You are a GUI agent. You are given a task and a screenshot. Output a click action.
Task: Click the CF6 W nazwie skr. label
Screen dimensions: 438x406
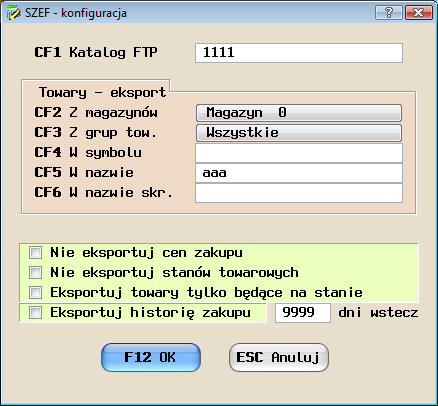tap(103, 193)
